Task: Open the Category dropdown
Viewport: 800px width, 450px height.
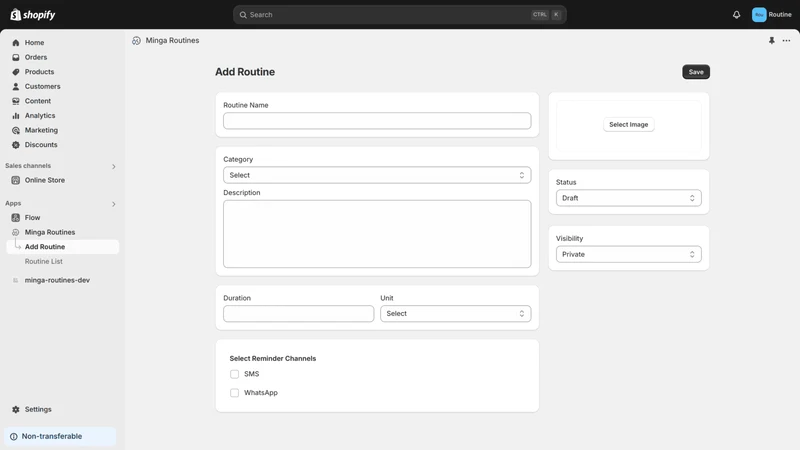Action: click(377, 175)
